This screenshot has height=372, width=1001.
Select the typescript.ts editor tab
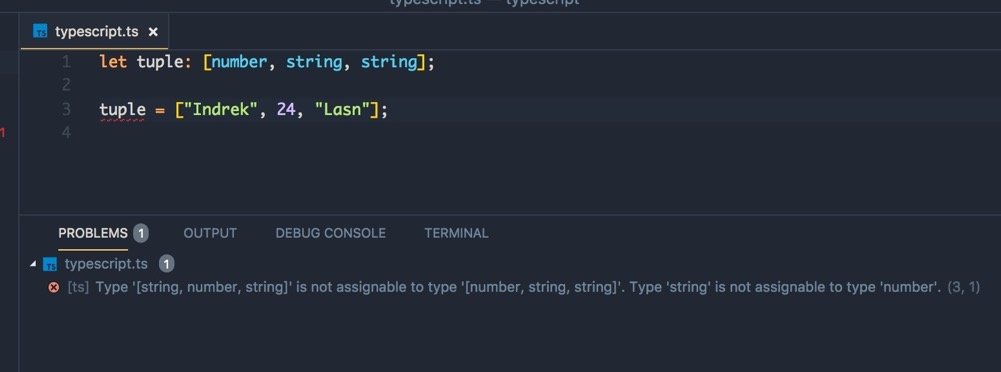pyautogui.click(x=94, y=32)
